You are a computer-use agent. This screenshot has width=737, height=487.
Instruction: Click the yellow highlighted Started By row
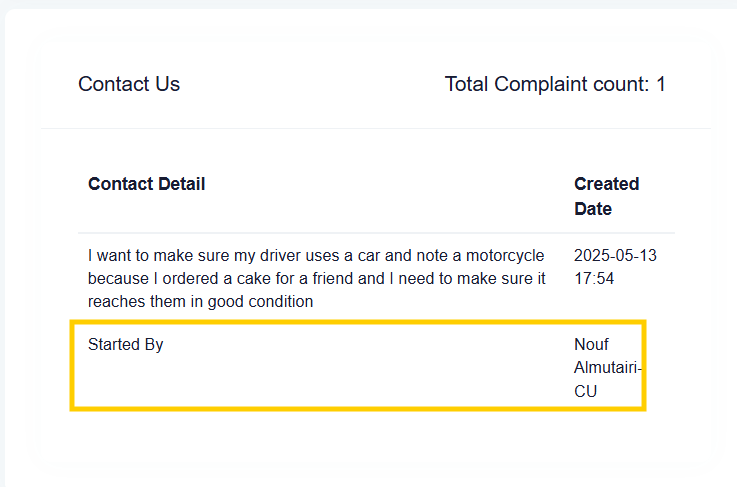(358, 366)
